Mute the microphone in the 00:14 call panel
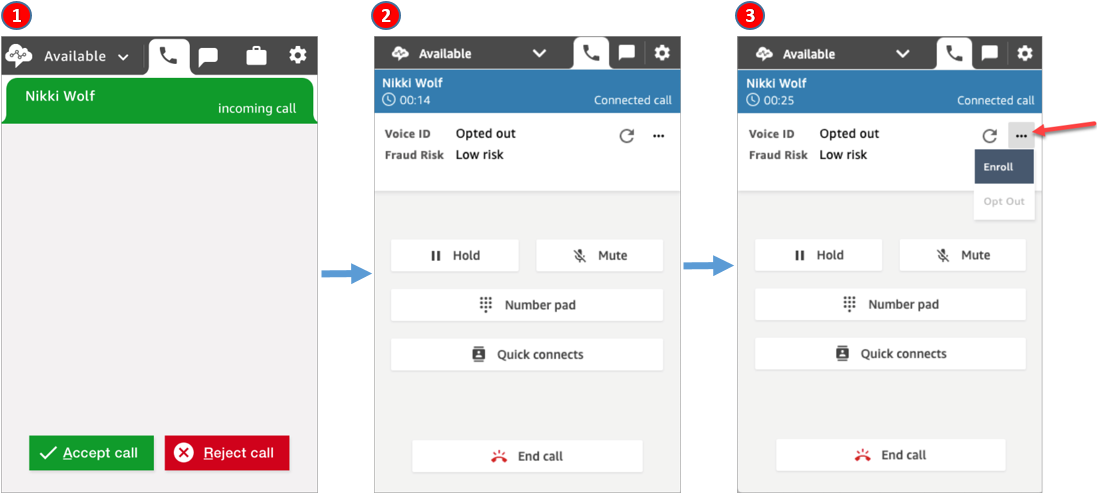 click(599, 256)
